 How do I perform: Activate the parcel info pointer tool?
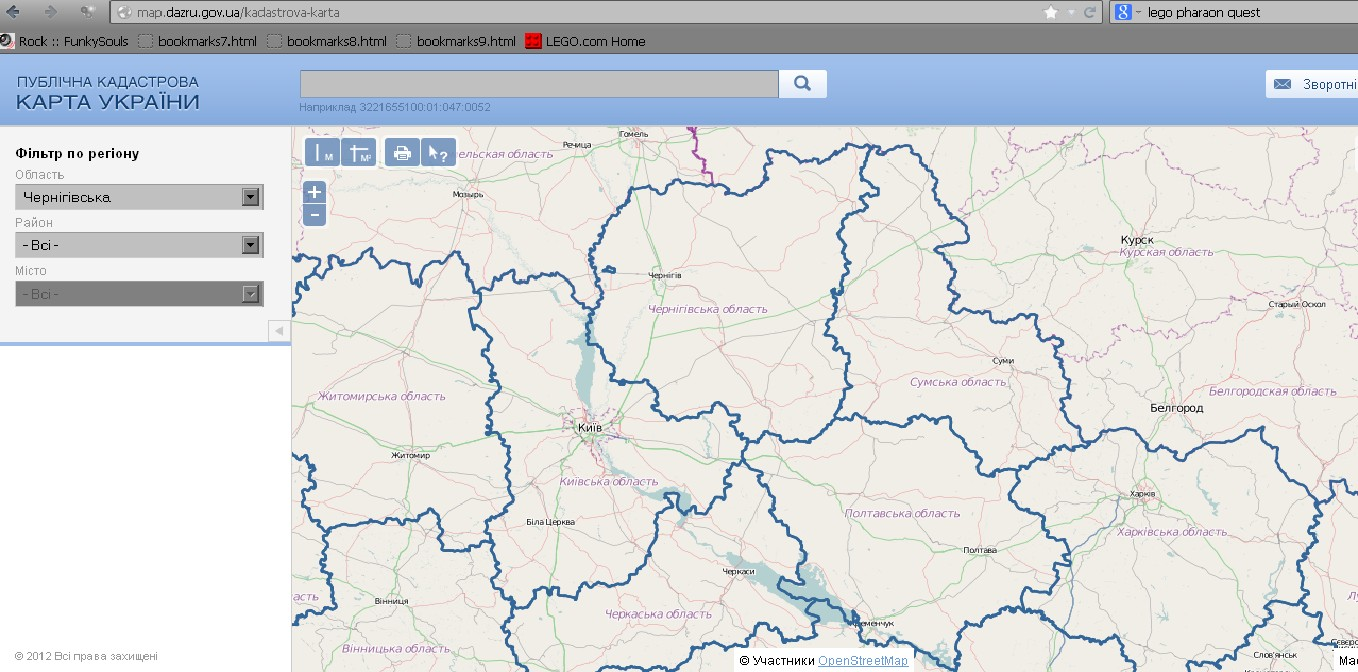coord(438,152)
